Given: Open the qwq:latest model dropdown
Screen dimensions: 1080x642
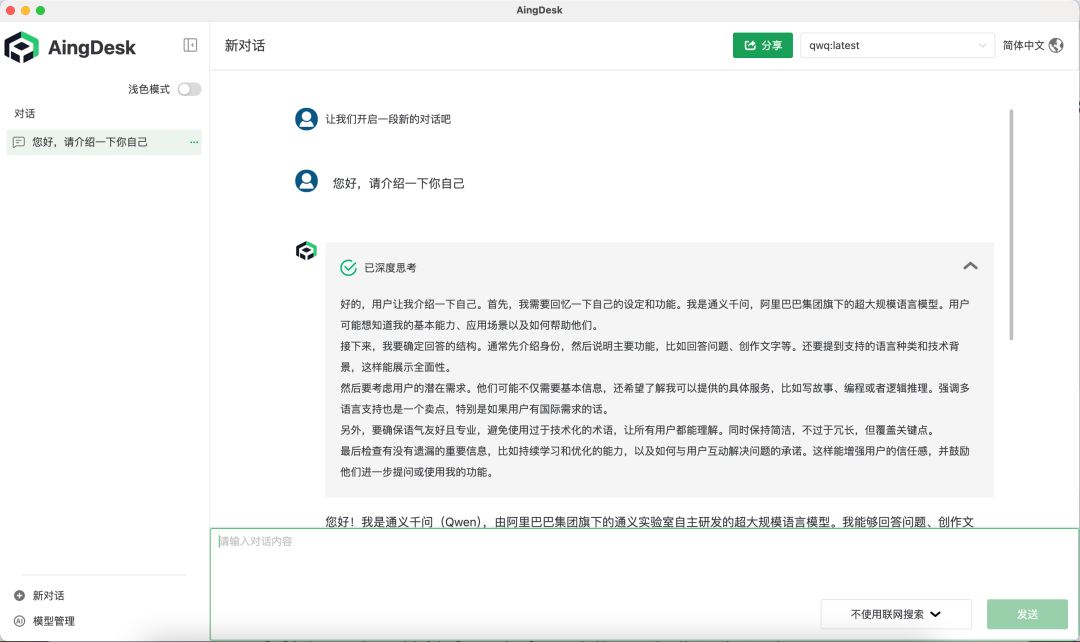Looking at the screenshot, I should (897, 45).
